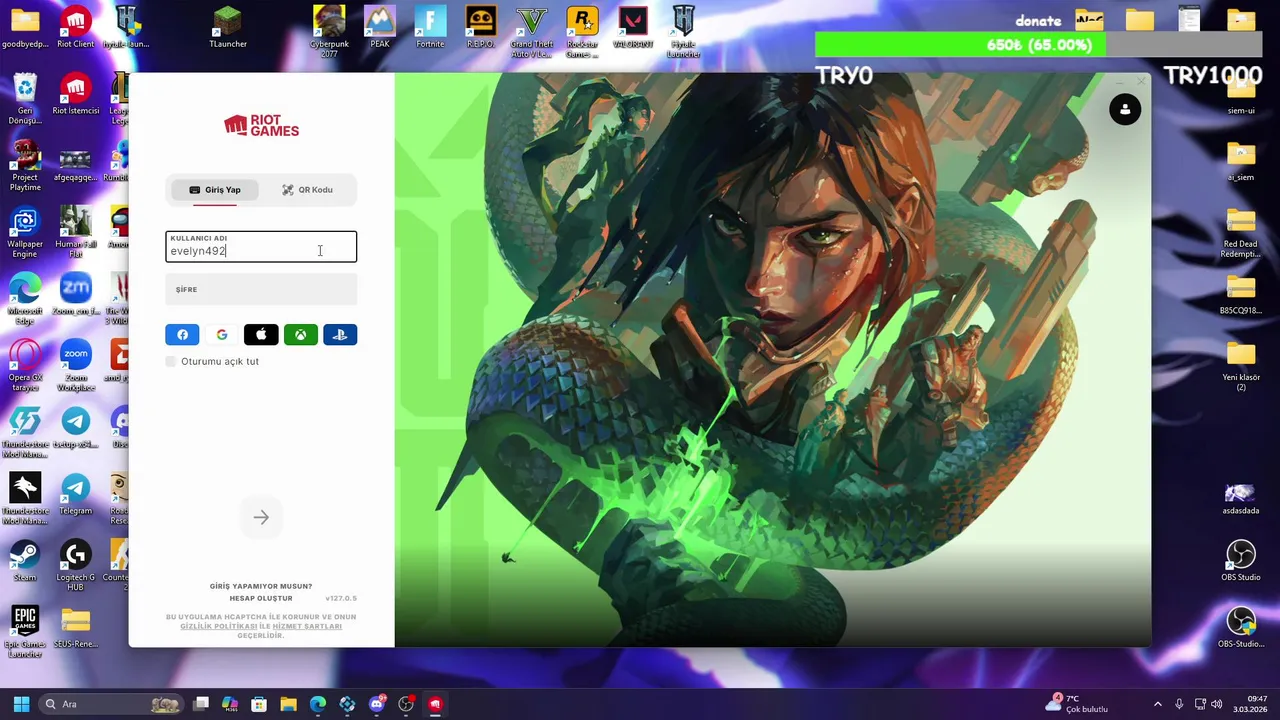
Task: Enable the Oturumu açık tut checkbox
Action: [x=171, y=361]
